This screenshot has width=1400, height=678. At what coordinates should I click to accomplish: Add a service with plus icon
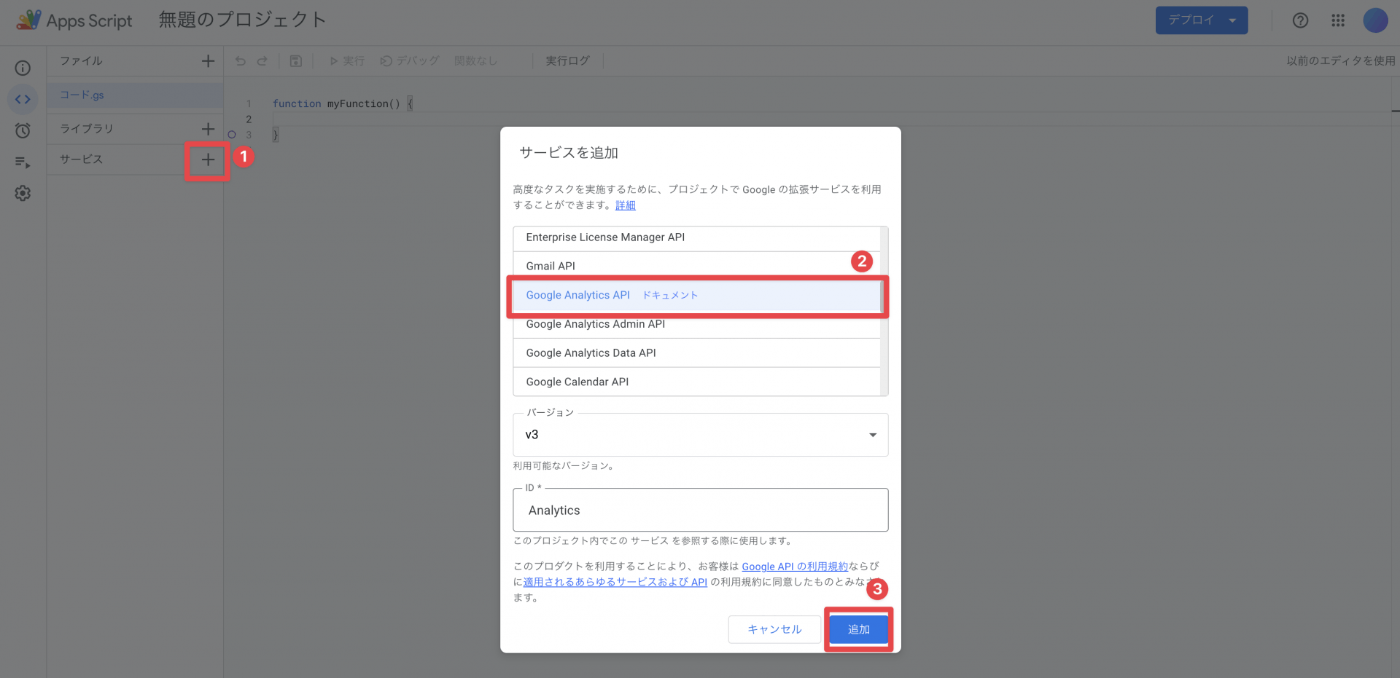(208, 159)
